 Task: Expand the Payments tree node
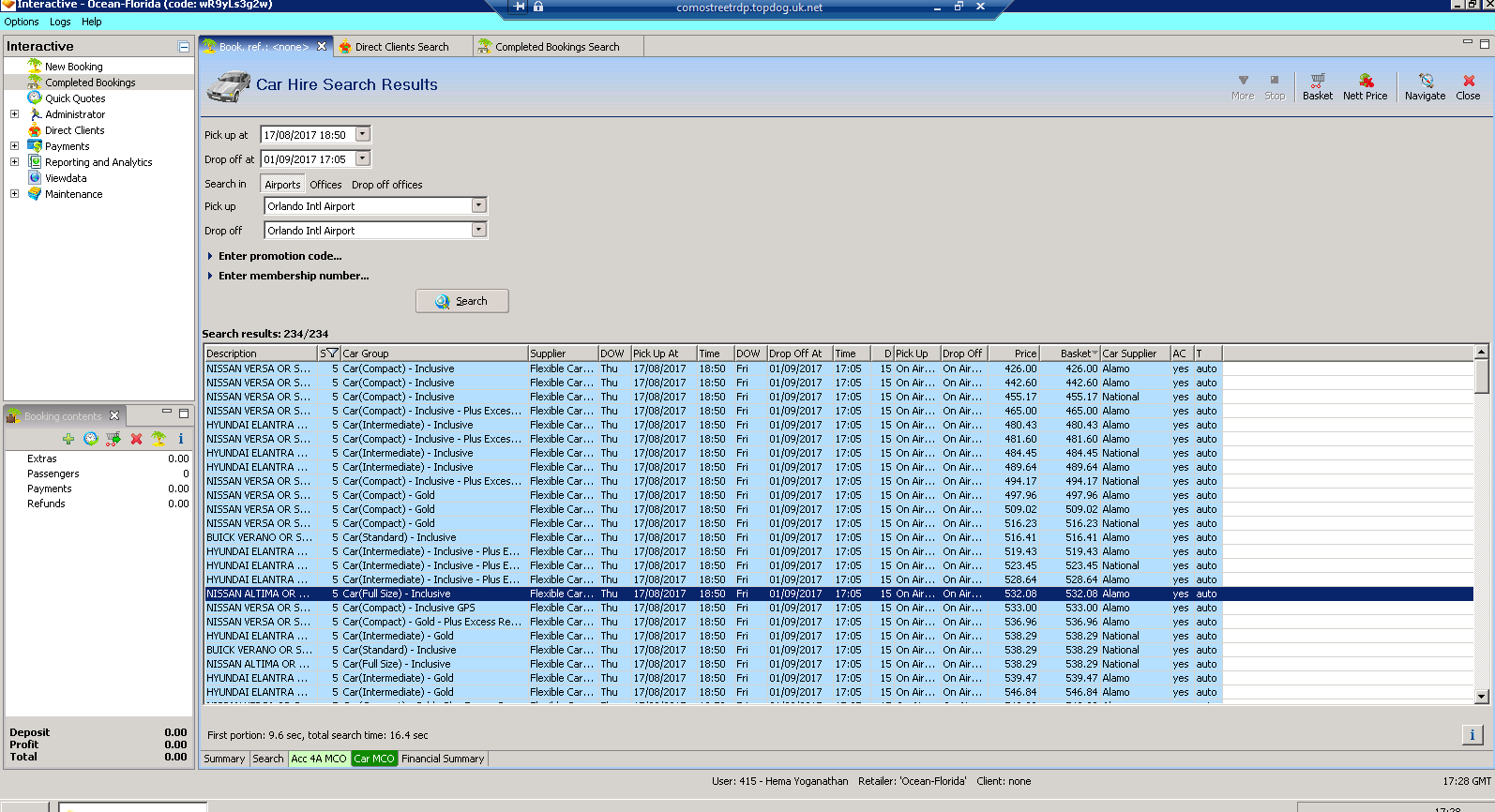click(x=14, y=146)
